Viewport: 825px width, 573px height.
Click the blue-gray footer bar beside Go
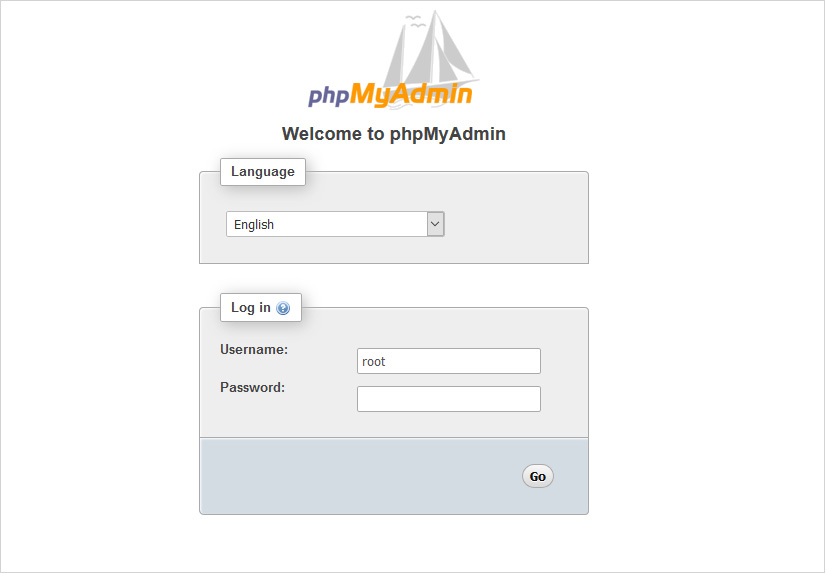click(358, 476)
